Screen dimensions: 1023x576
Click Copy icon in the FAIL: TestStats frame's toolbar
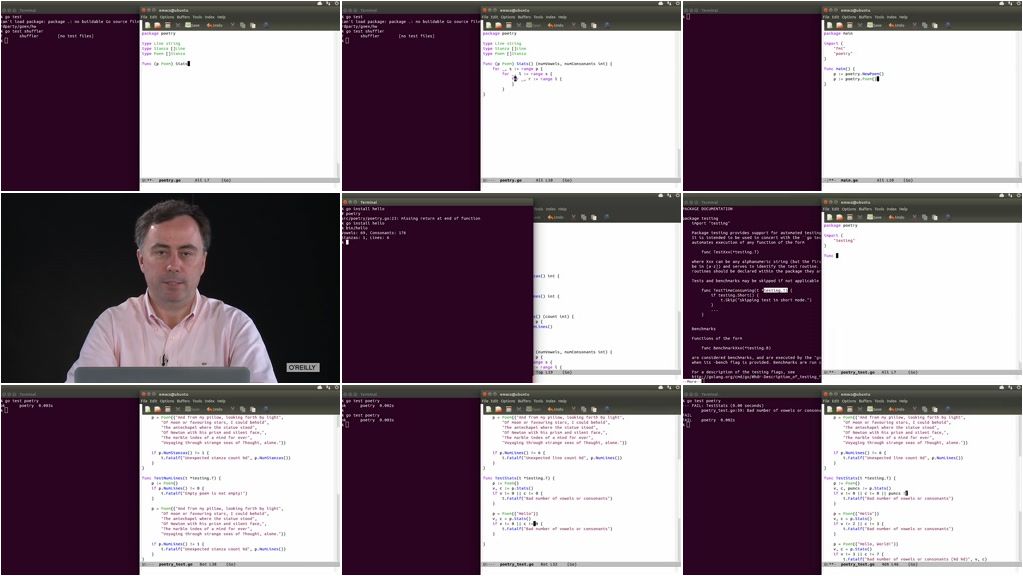click(924, 410)
